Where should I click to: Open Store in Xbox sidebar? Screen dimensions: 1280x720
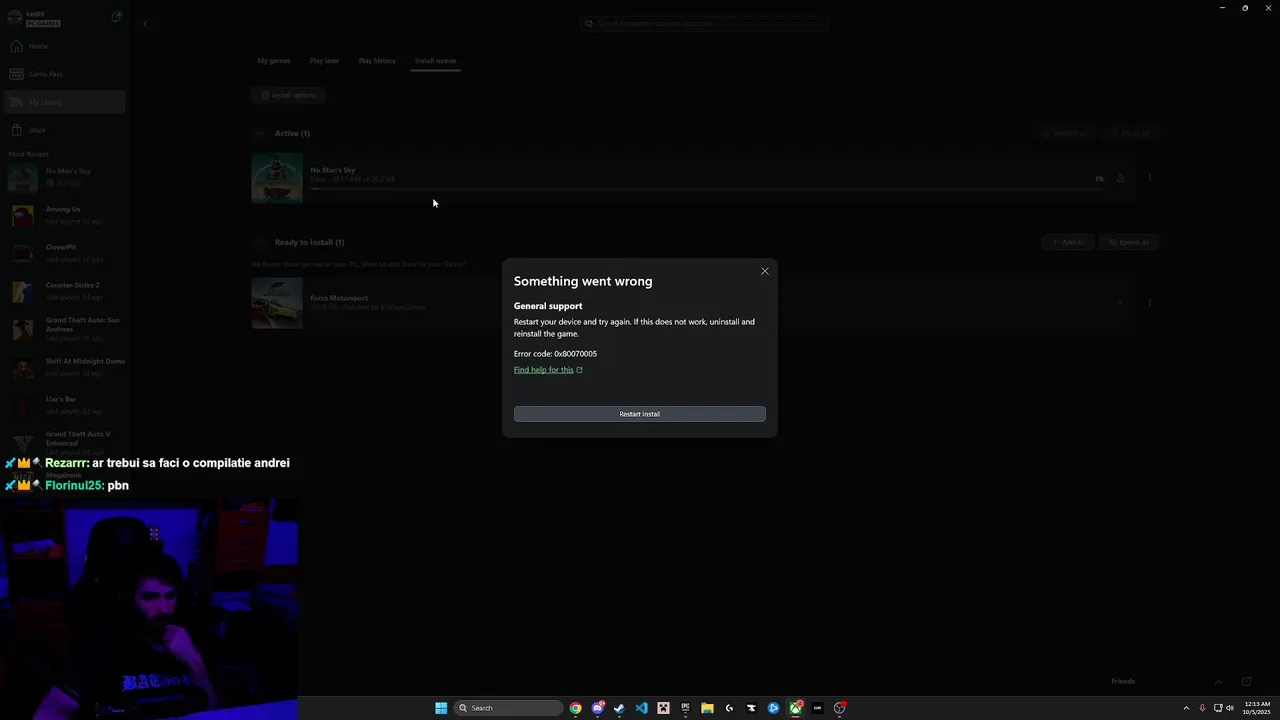[x=64, y=130]
